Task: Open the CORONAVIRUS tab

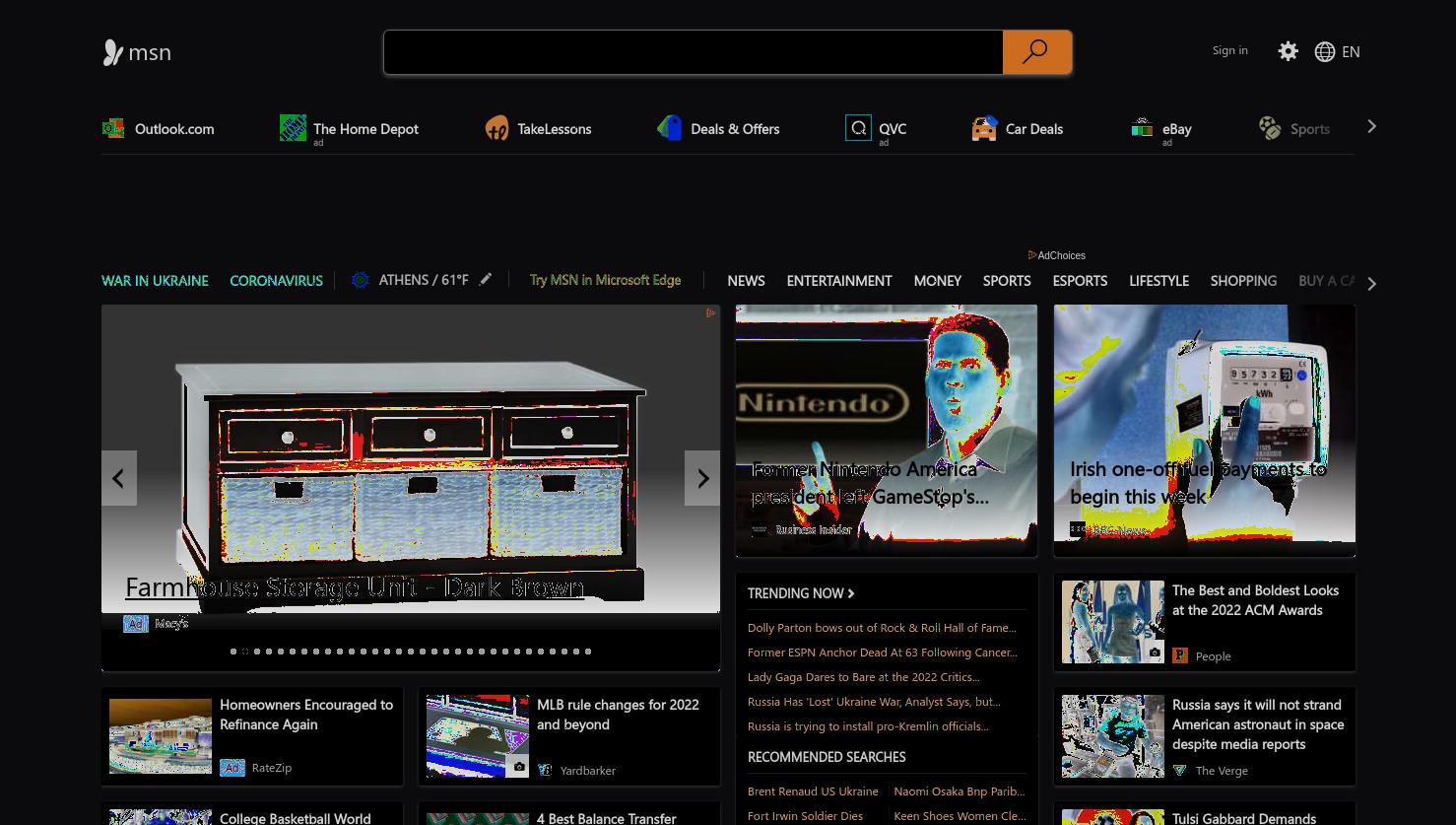Action: [x=276, y=280]
